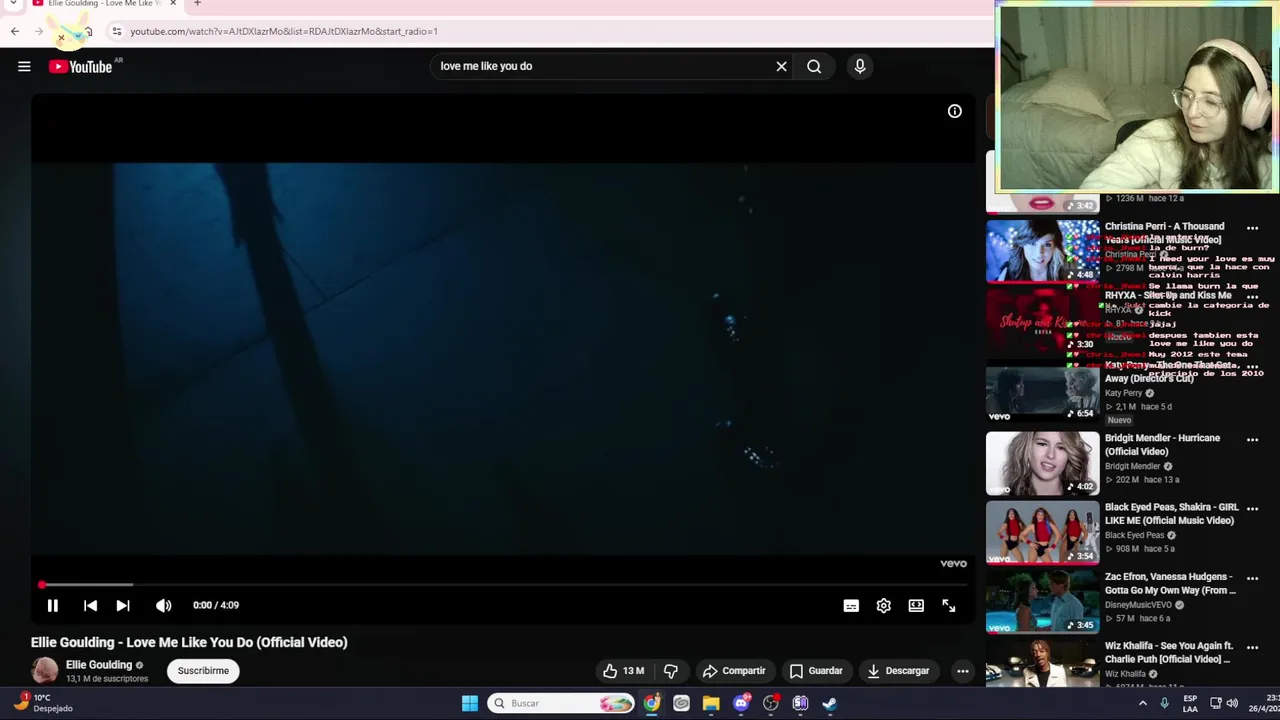Open the Ellie Goulding channel avatar
This screenshot has width=1280, height=720.
point(44,671)
